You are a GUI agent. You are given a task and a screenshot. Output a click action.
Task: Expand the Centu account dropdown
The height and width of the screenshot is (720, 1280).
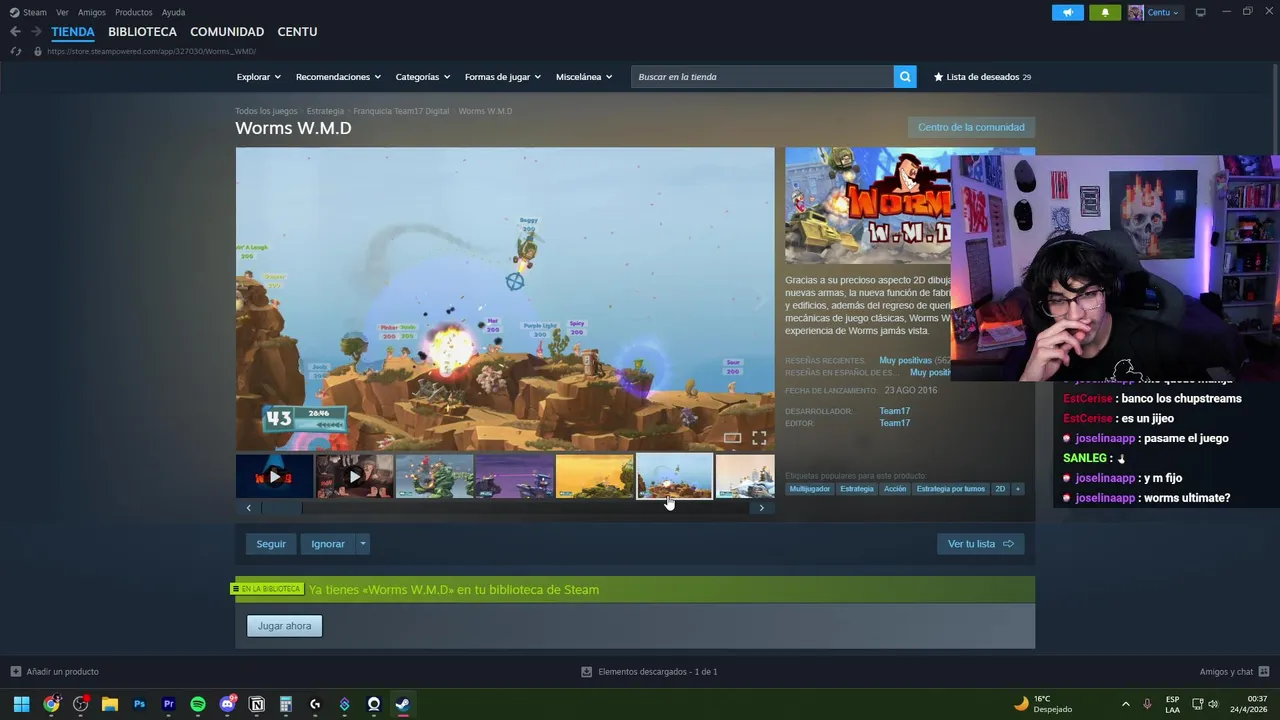(x=1163, y=12)
